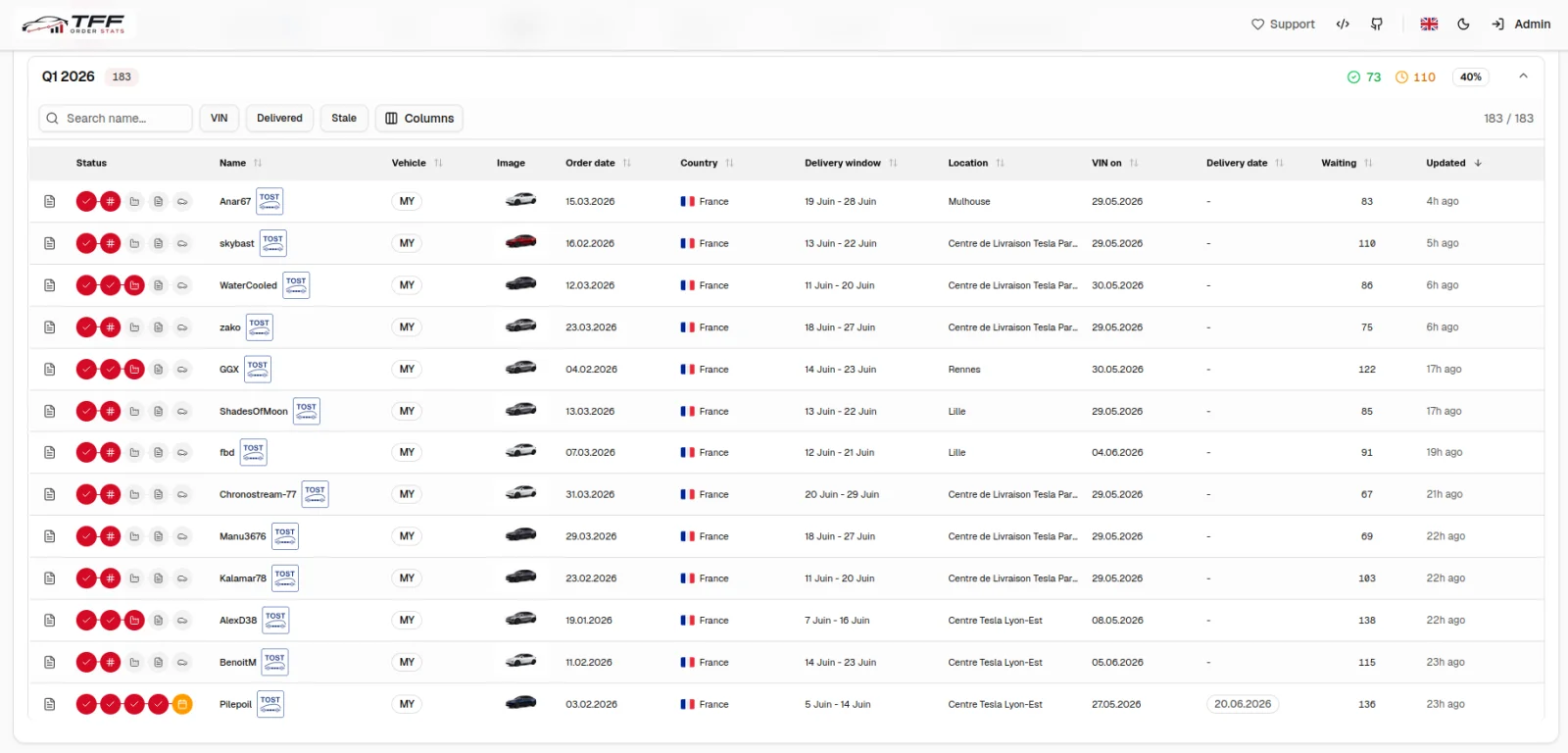The height and width of the screenshot is (753, 1568).
Task: Click the green 73 delivered counter
Action: click(x=1364, y=77)
